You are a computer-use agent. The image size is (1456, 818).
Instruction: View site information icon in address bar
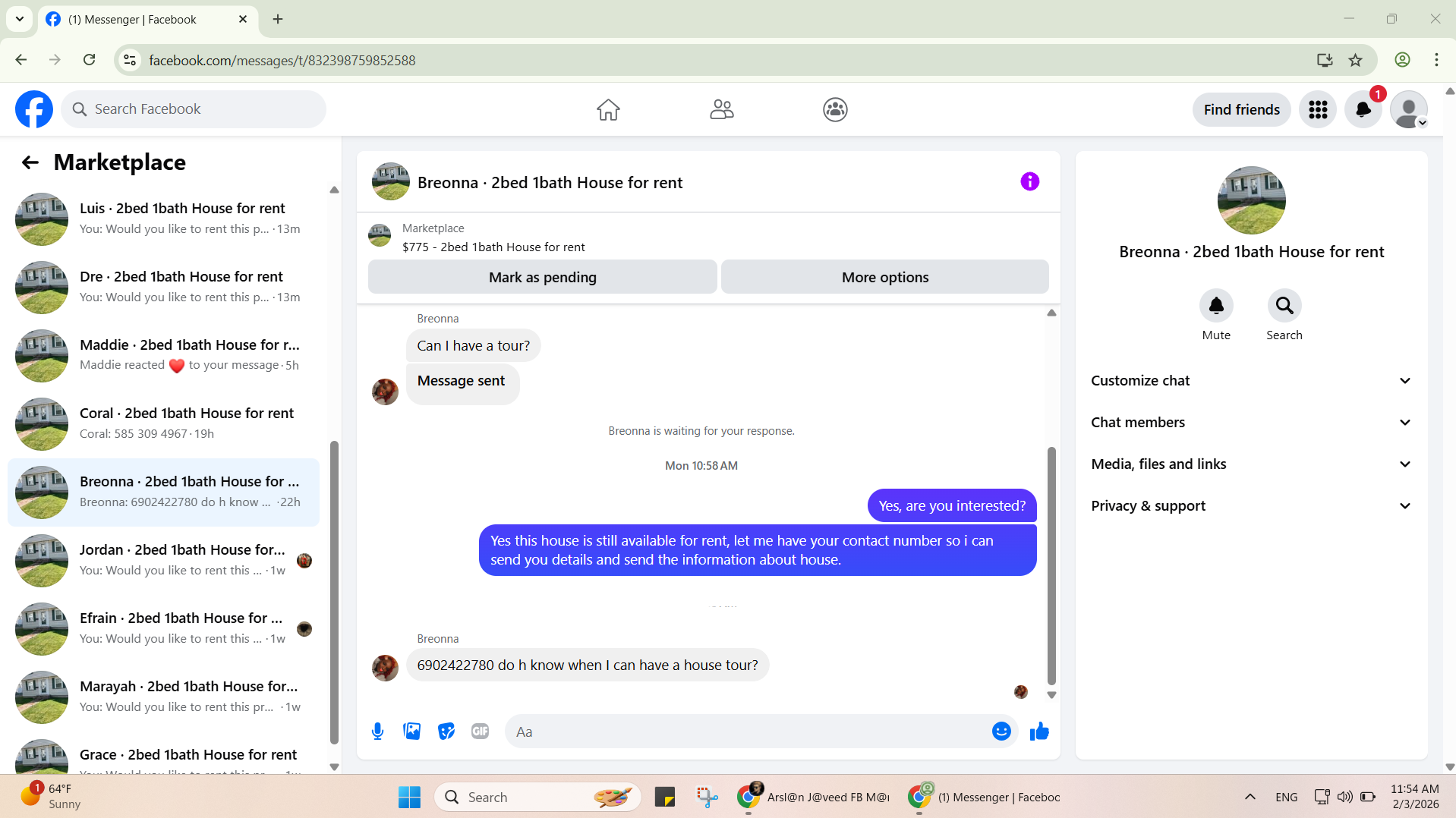click(130, 60)
